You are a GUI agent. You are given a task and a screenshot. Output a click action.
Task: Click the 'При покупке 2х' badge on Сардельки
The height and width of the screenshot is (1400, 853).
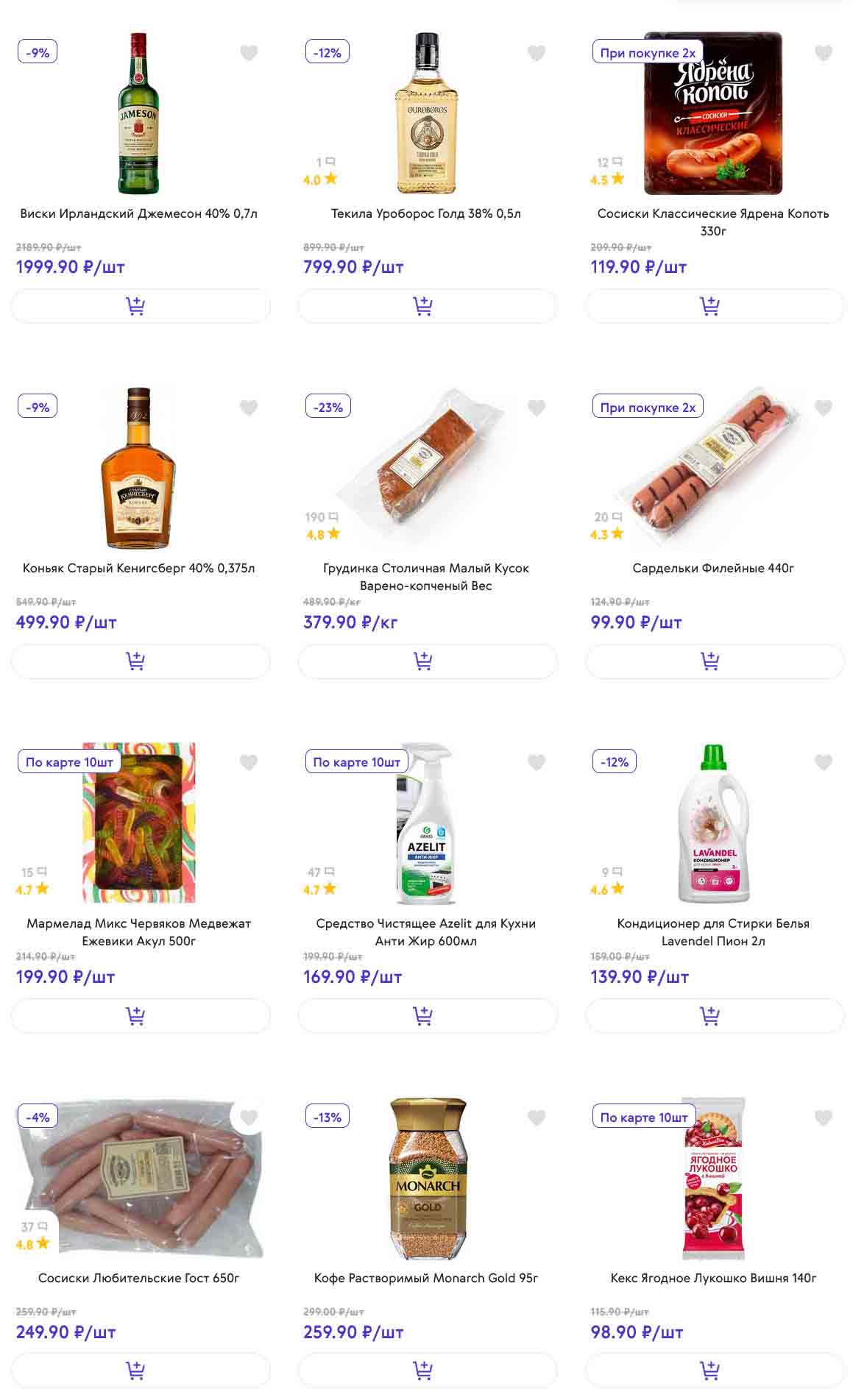648,408
